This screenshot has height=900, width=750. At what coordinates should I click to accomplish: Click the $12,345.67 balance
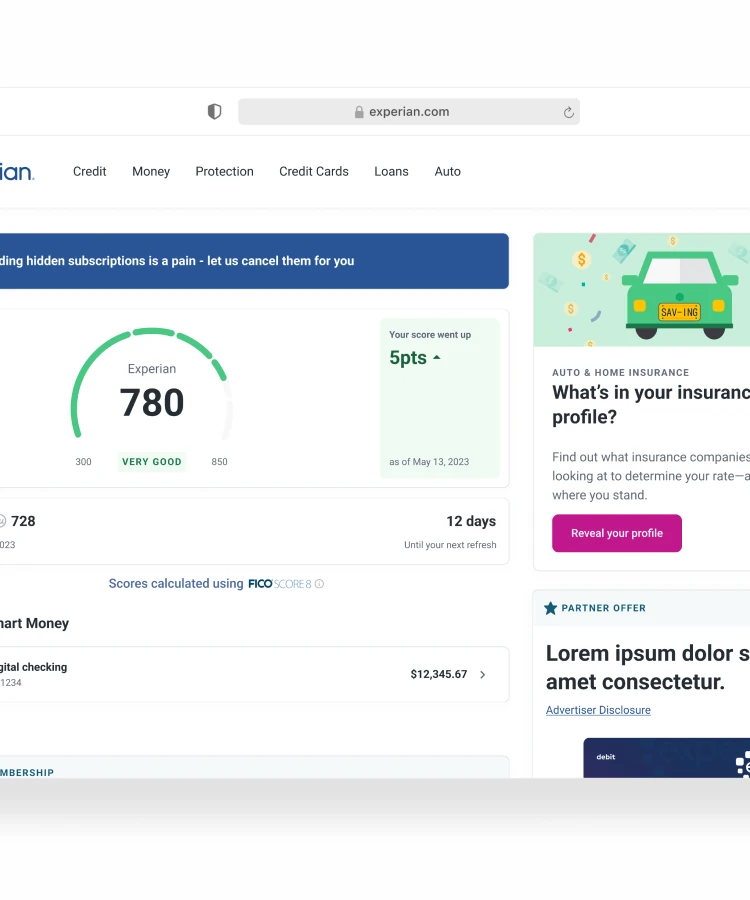[x=438, y=674]
